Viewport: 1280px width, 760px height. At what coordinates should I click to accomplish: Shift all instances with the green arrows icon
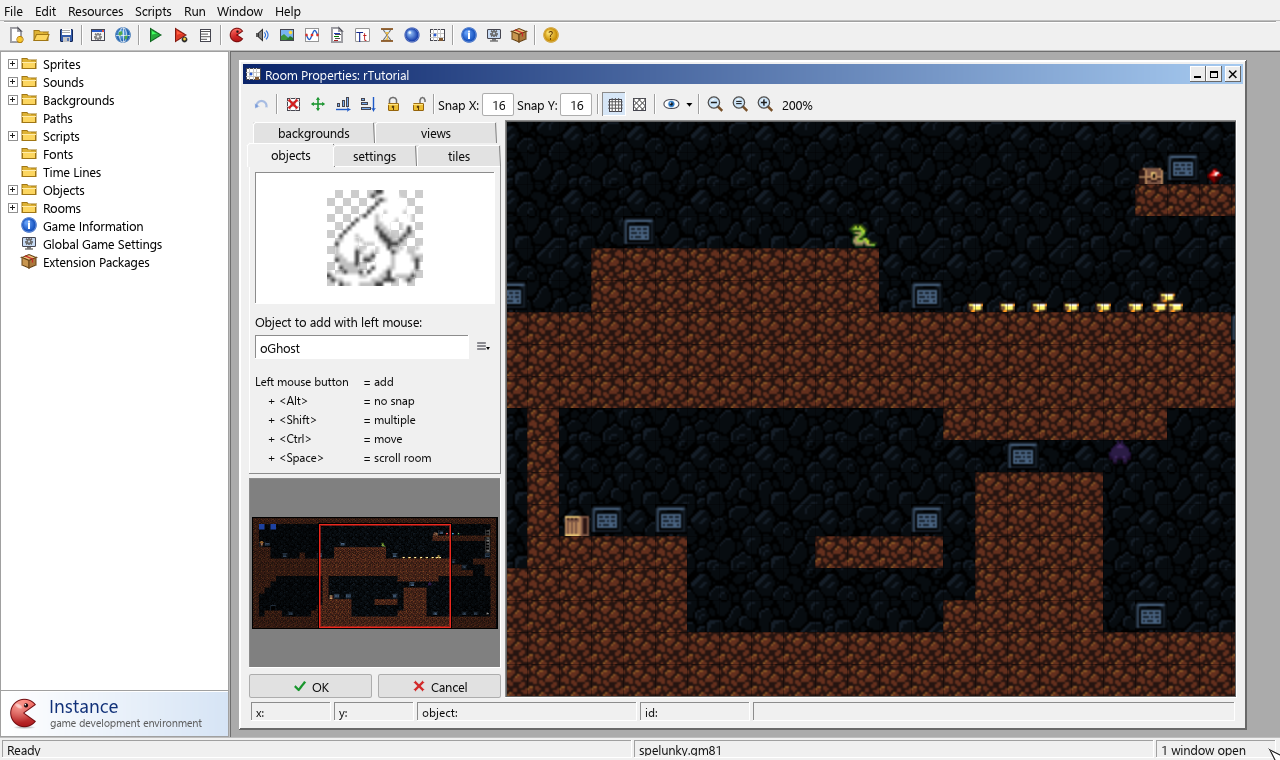pyautogui.click(x=318, y=104)
